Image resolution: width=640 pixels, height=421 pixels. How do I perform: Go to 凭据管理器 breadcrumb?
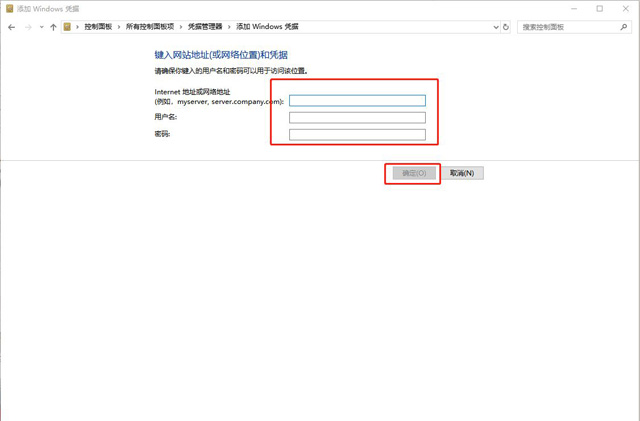pyautogui.click(x=206, y=27)
